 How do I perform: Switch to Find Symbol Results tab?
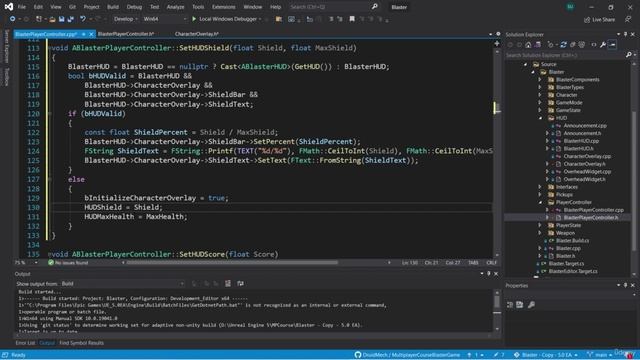click(81, 343)
